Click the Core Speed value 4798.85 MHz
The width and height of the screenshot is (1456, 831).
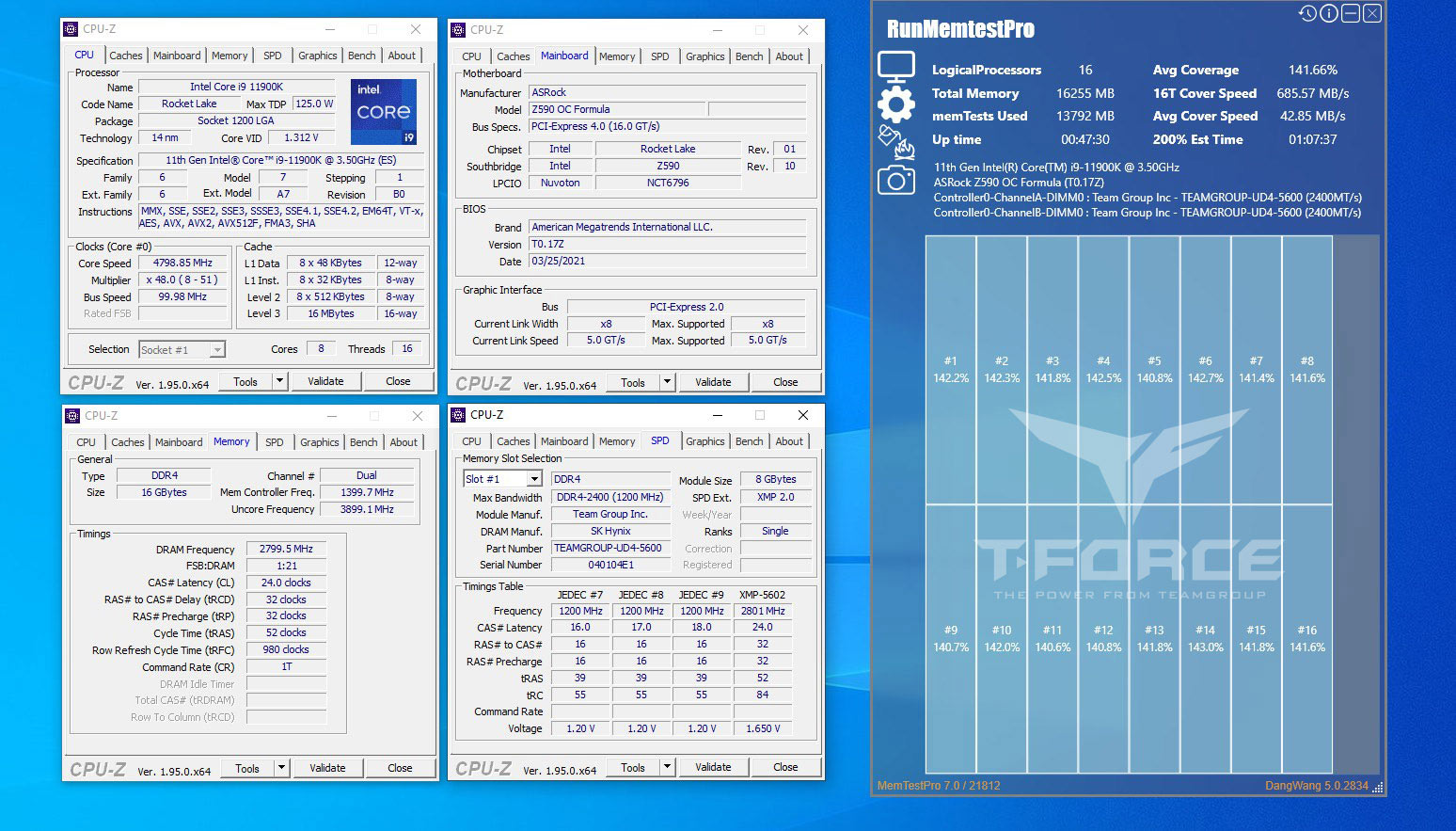pos(184,264)
